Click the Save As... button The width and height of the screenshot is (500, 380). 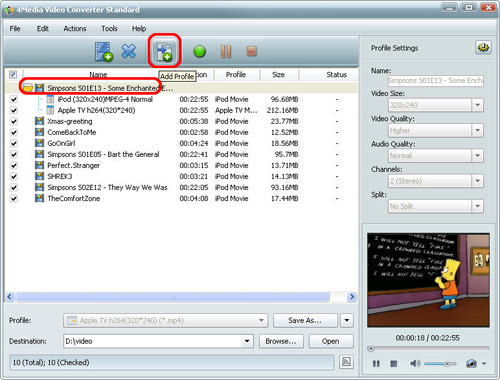305,320
